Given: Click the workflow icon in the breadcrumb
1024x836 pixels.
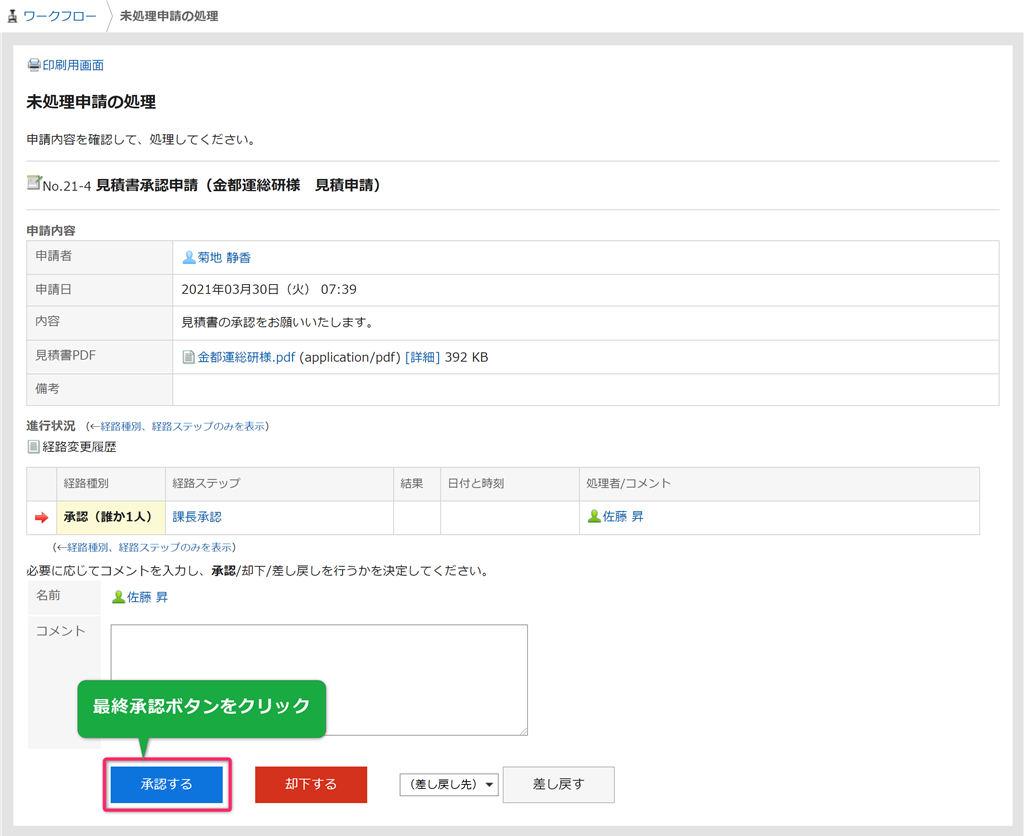Looking at the screenshot, I should pyautogui.click(x=12, y=16).
